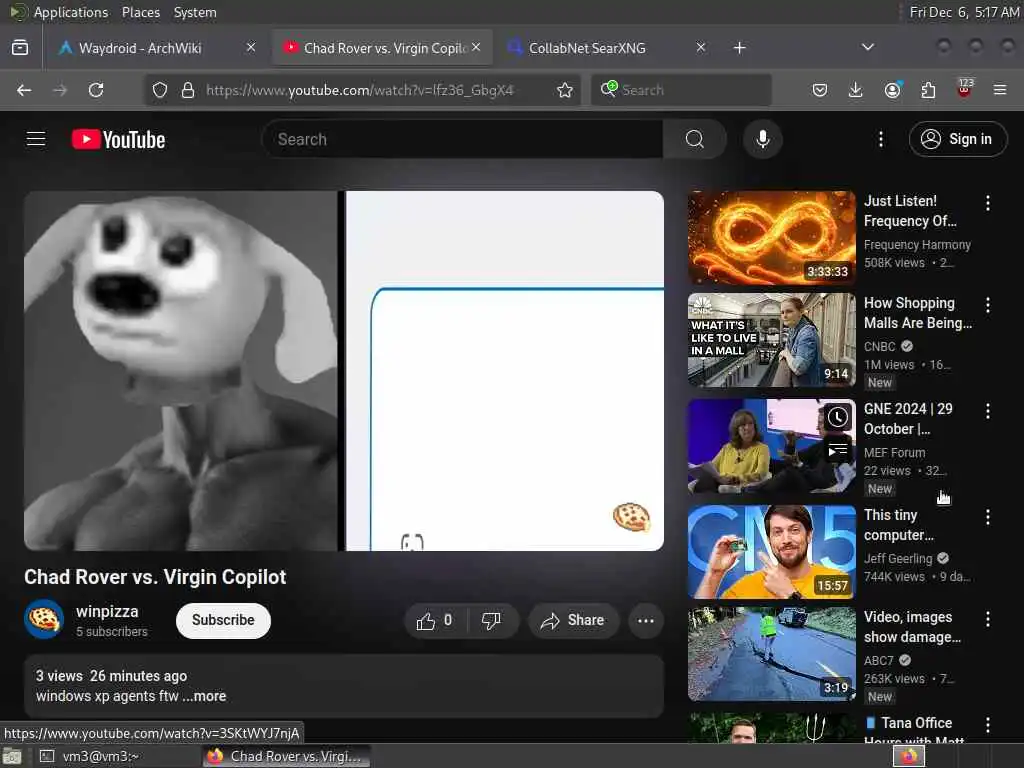Close the CollabNet SearXNG tab

click(701, 47)
